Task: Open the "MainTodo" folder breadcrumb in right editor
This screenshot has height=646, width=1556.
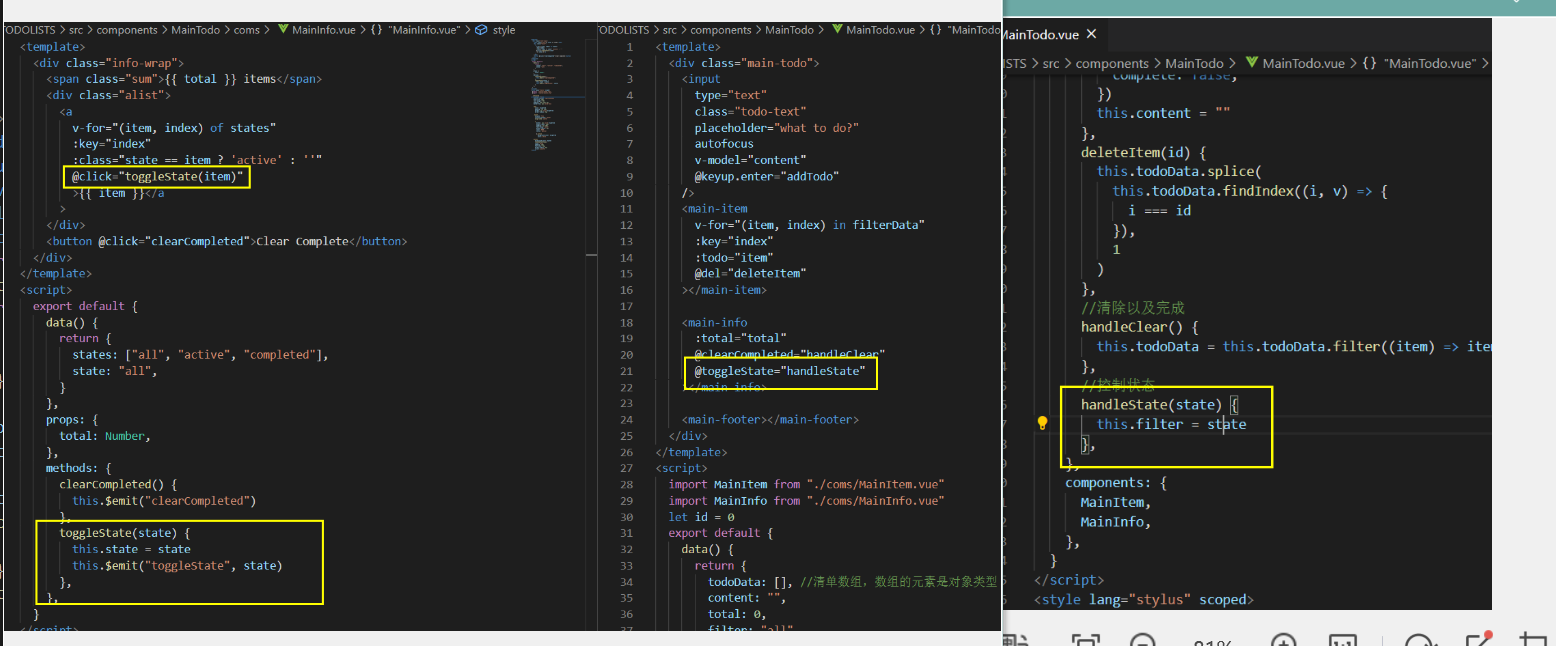Action: coord(1194,63)
